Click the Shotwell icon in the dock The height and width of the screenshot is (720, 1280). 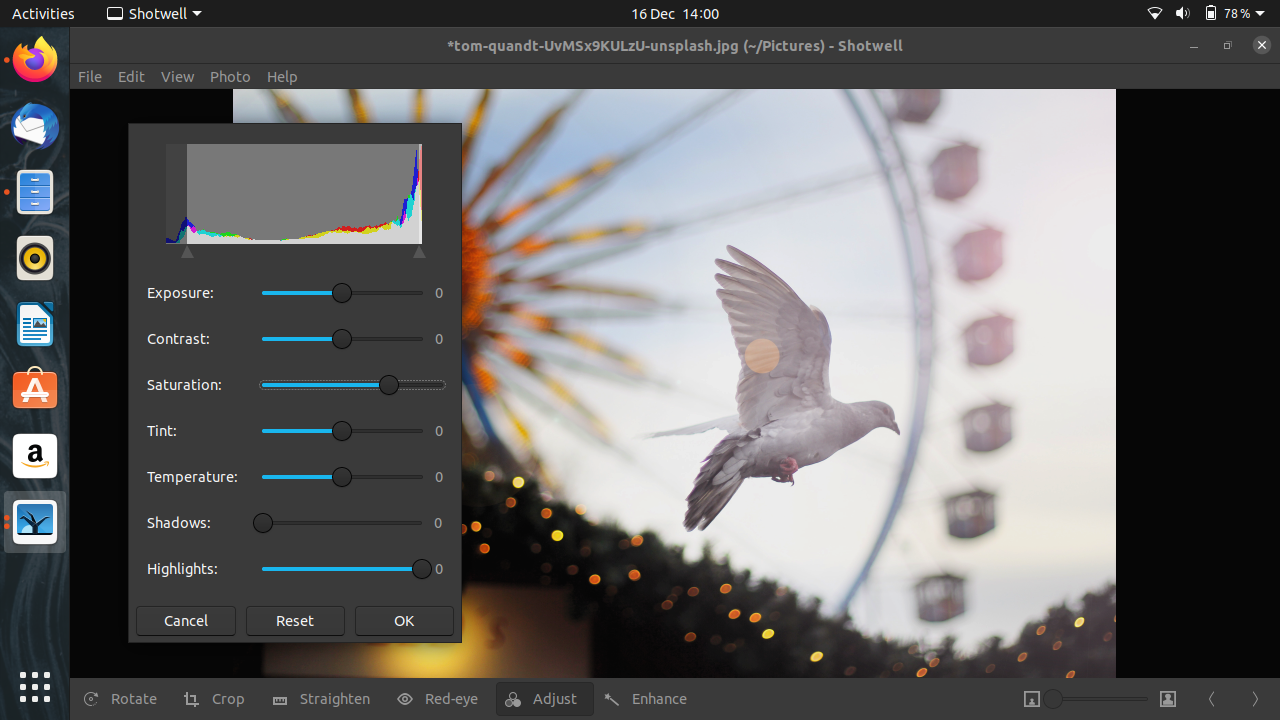[x=35, y=521]
